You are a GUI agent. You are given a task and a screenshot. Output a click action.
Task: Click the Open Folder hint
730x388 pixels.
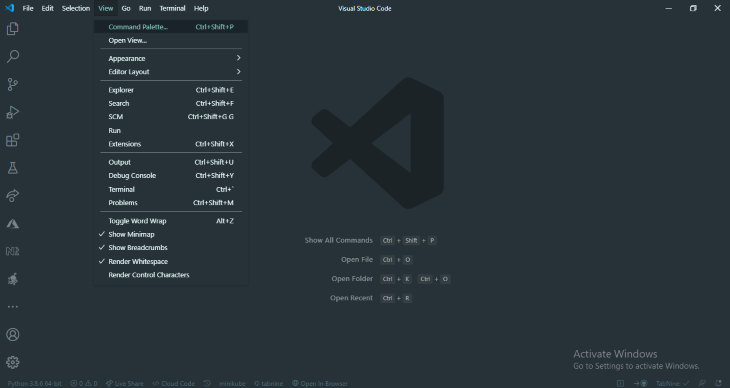tap(352, 279)
